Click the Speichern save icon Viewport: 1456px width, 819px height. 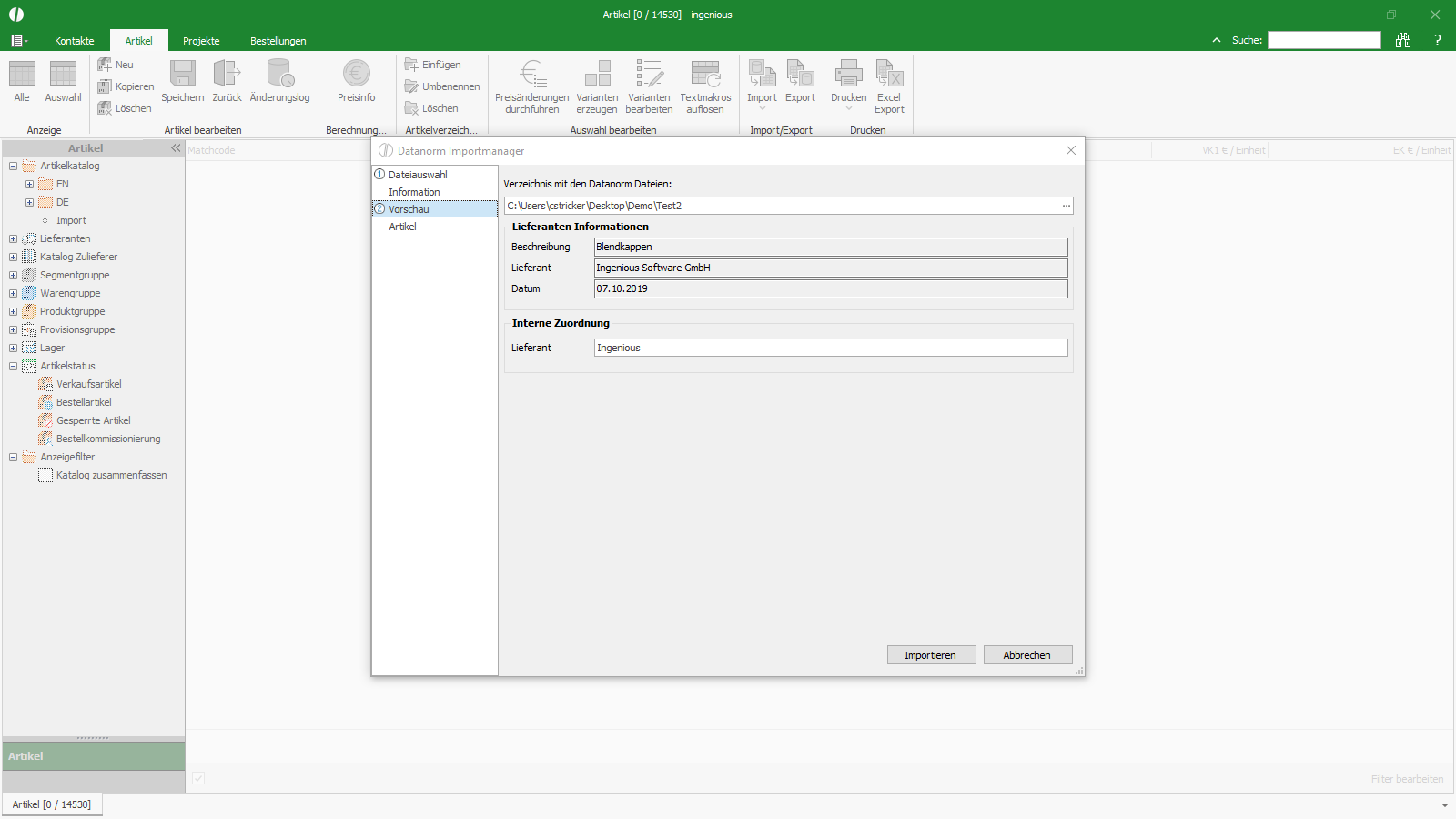coord(183,74)
